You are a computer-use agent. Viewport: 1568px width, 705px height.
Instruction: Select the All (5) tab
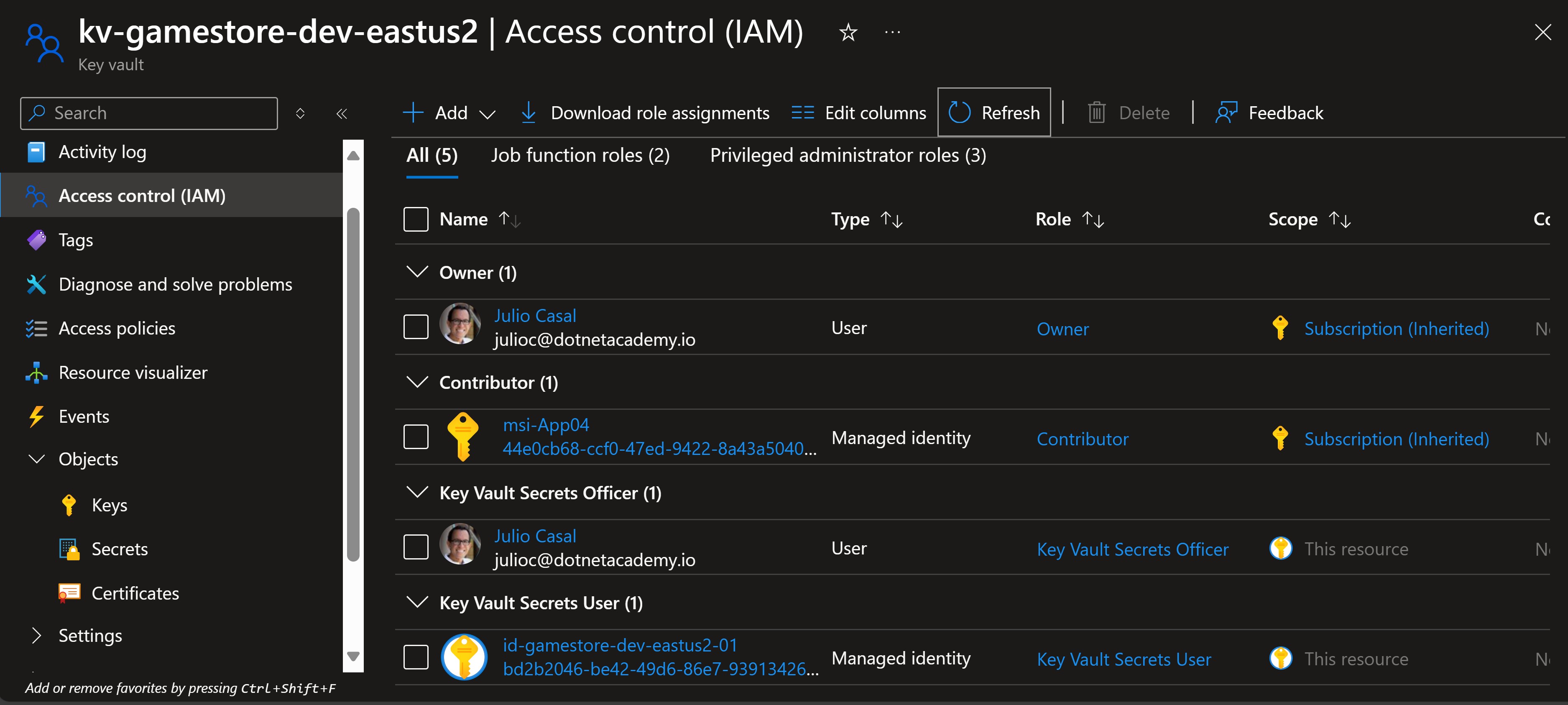click(x=432, y=155)
